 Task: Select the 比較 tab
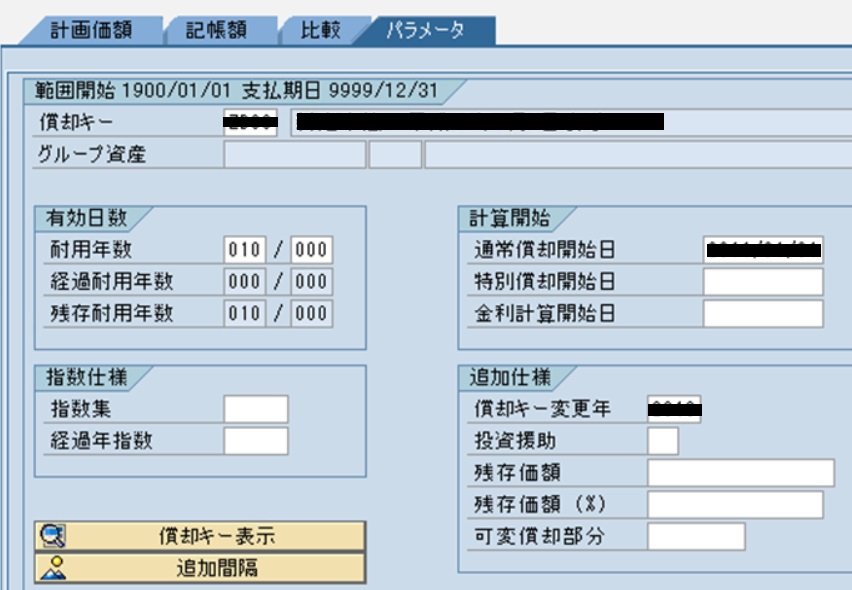click(321, 30)
